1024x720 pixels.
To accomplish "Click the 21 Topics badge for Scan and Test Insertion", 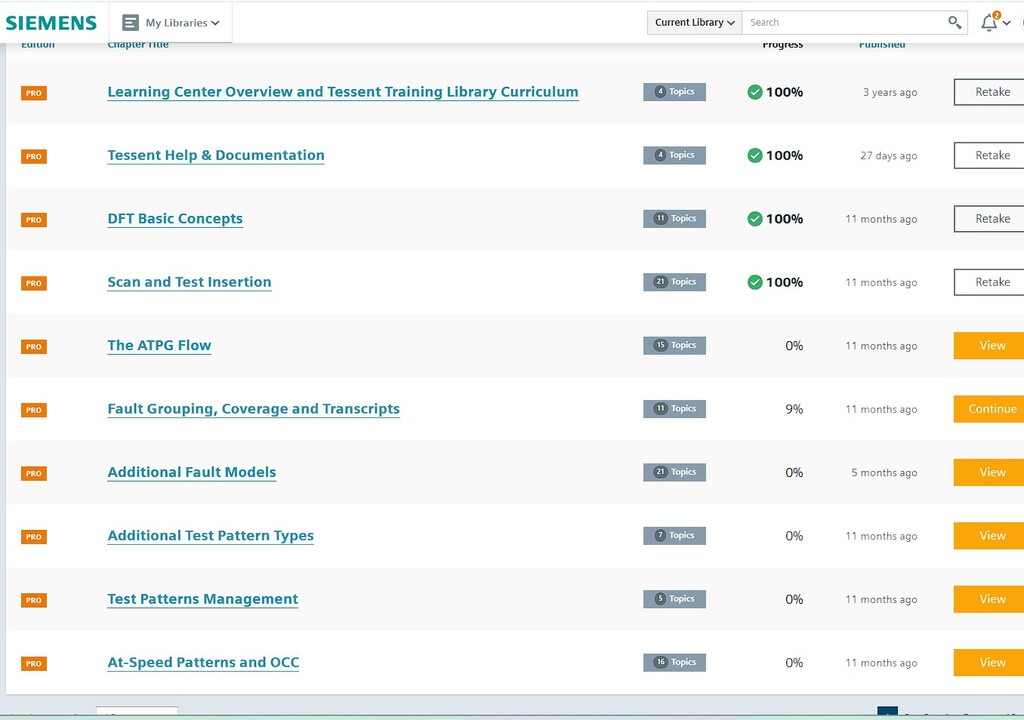I will point(674,282).
